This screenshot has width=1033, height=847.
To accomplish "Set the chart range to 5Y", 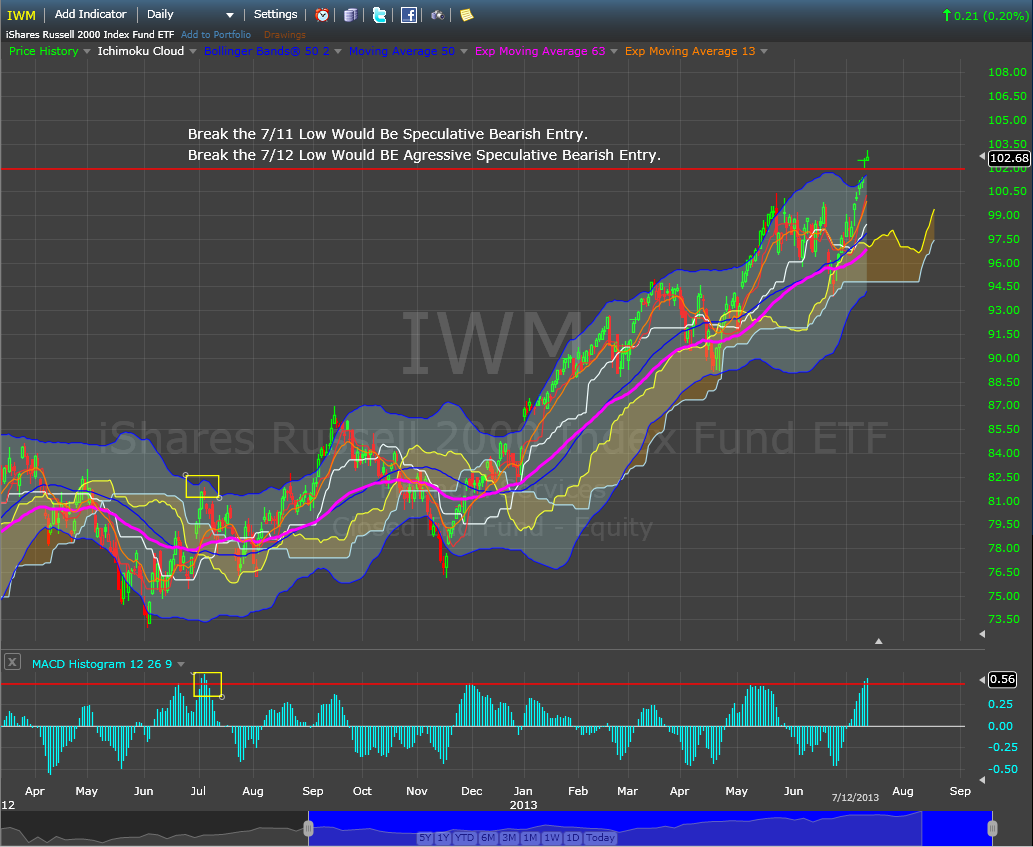I will click(425, 838).
